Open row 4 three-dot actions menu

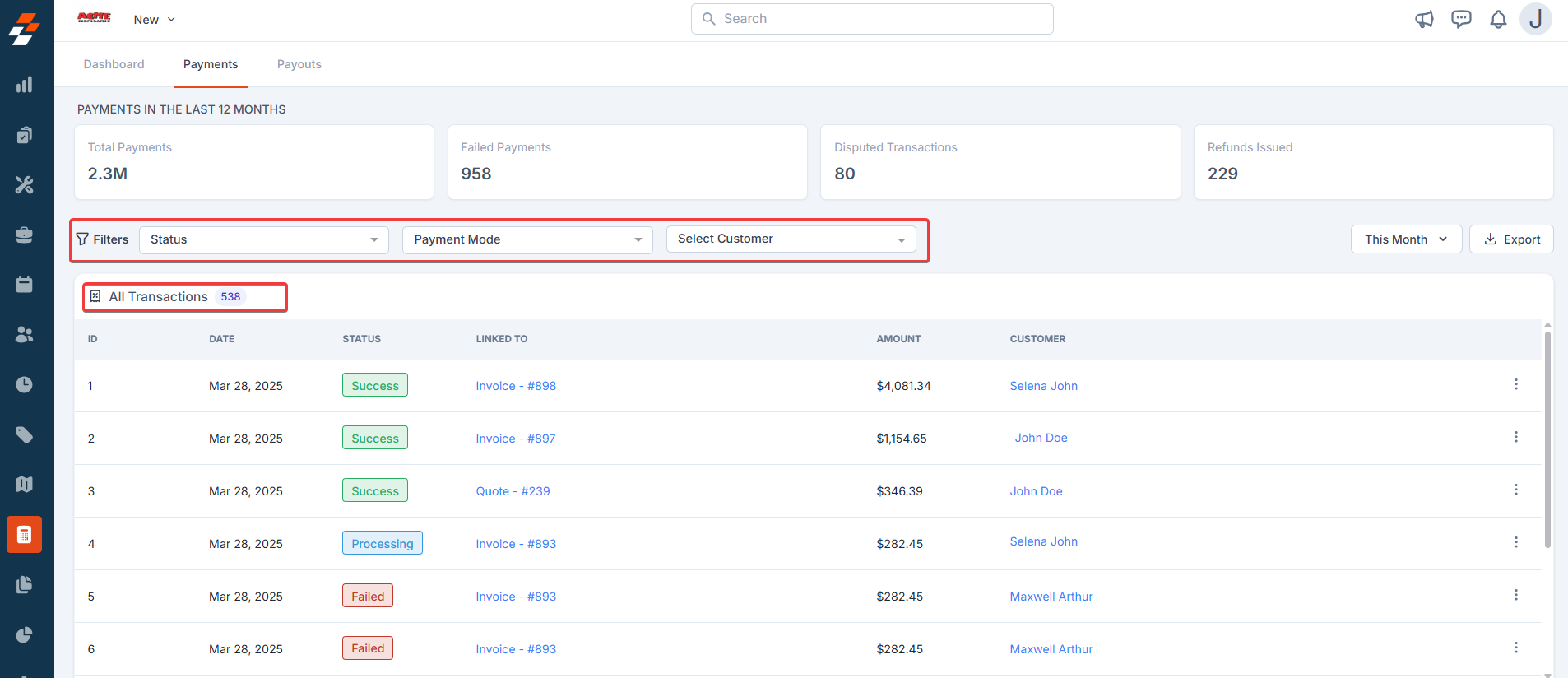click(x=1515, y=542)
